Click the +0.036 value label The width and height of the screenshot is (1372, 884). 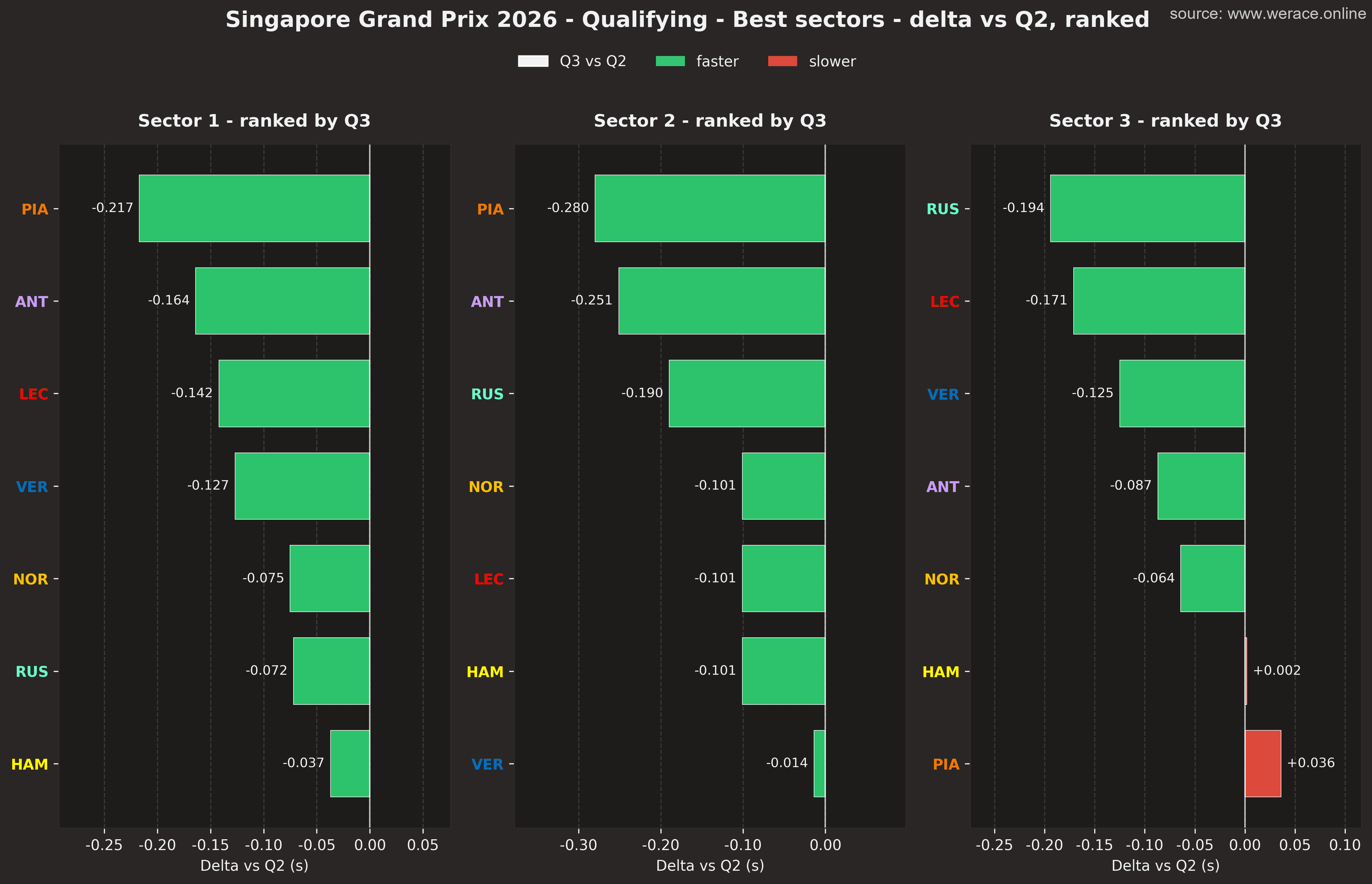pos(1311,763)
